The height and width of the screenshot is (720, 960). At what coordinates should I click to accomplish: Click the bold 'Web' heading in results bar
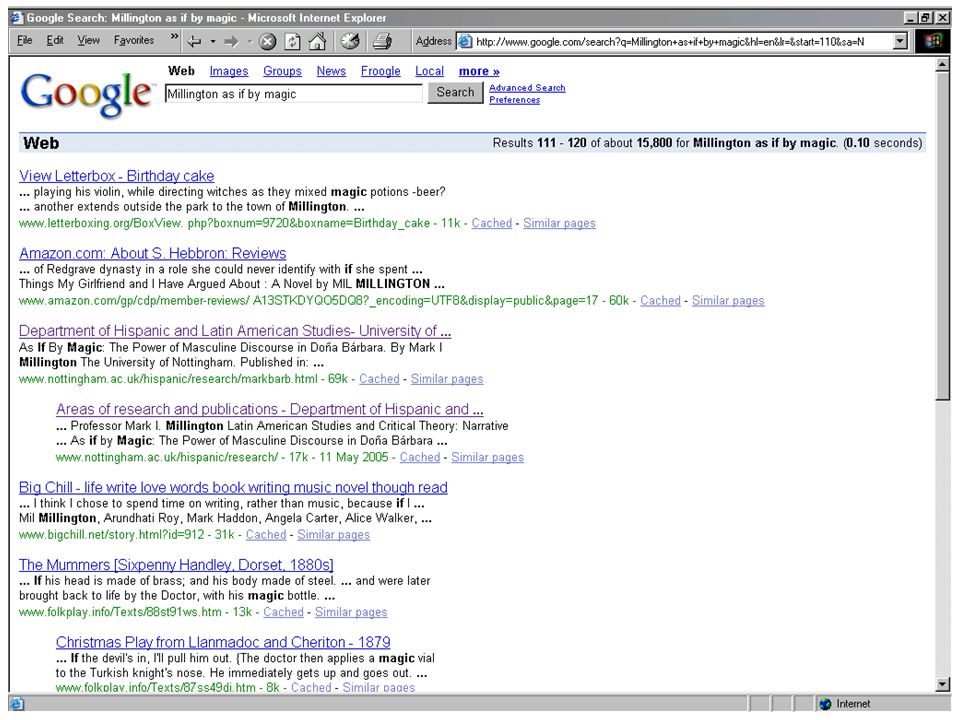[x=41, y=143]
